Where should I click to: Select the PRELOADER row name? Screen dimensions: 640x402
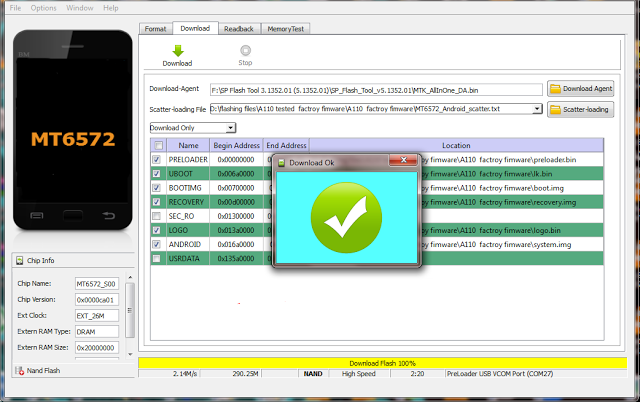point(188,160)
